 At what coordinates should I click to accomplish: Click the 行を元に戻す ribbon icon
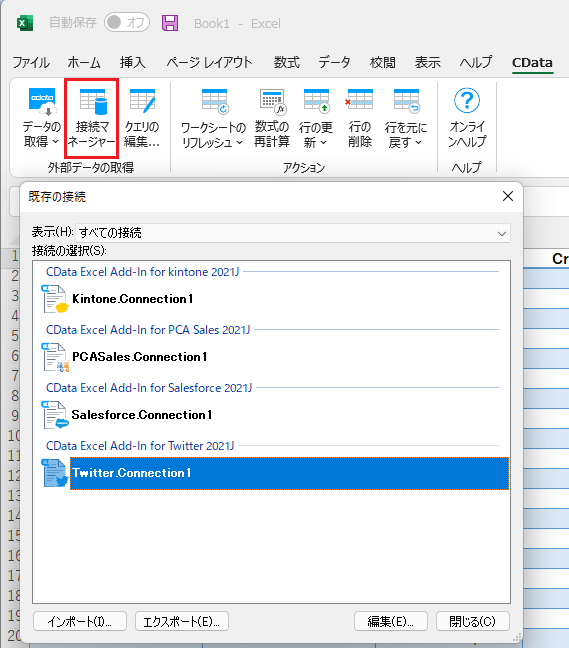click(407, 102)
